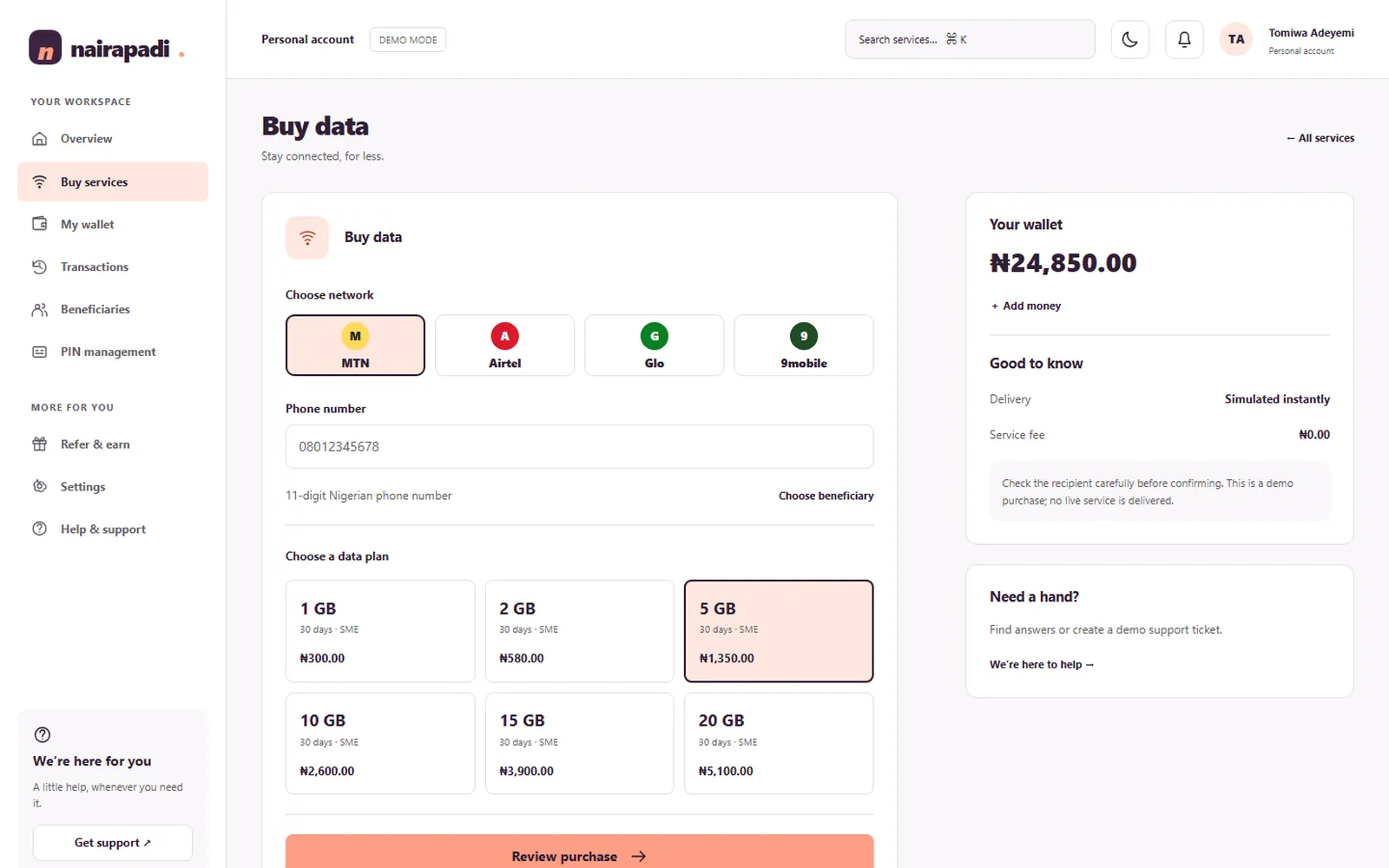Click the Search services box
The image size is (1389, 868).
pos(970,39)
